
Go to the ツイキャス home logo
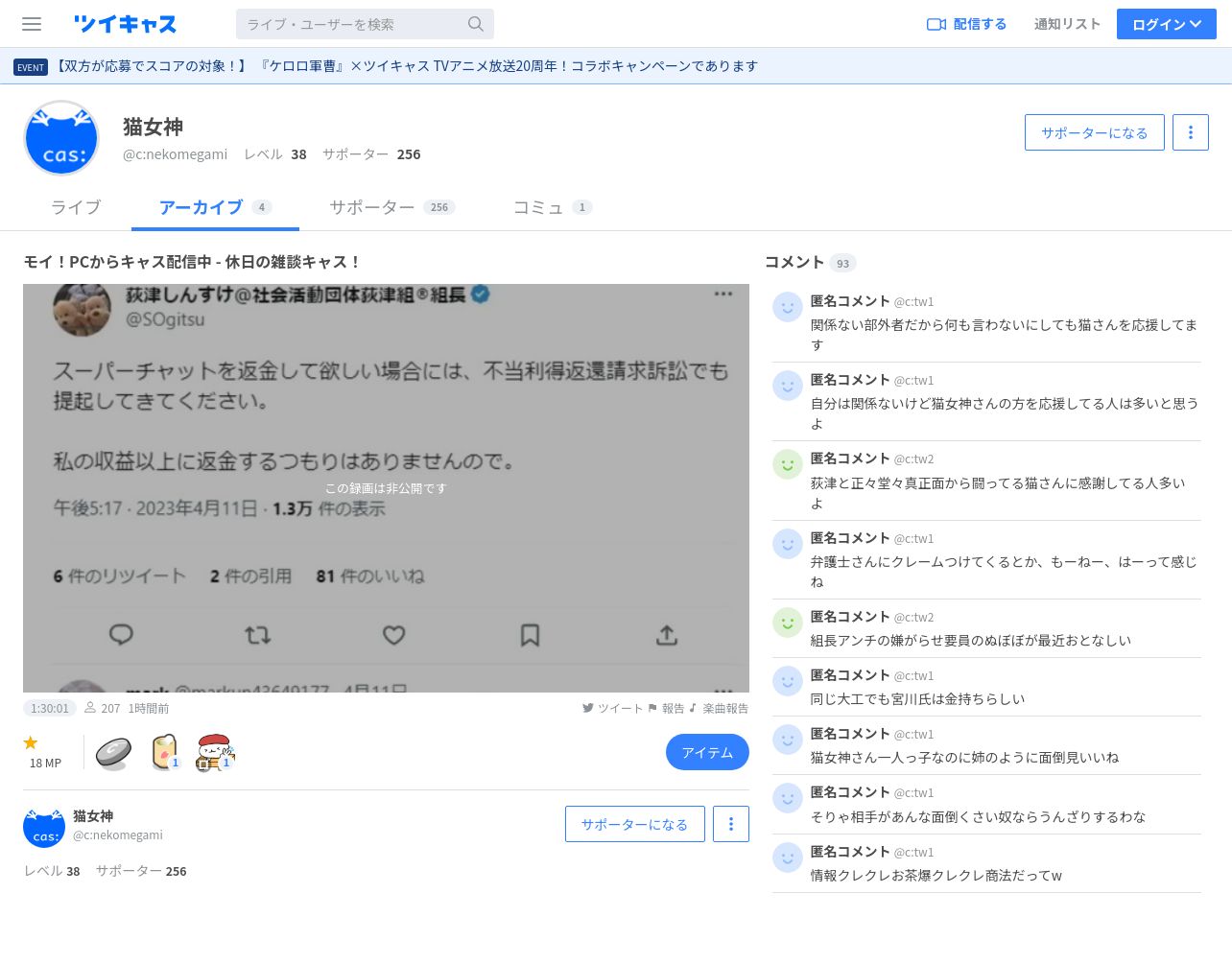pyautogui.click(x=125, y=24)
